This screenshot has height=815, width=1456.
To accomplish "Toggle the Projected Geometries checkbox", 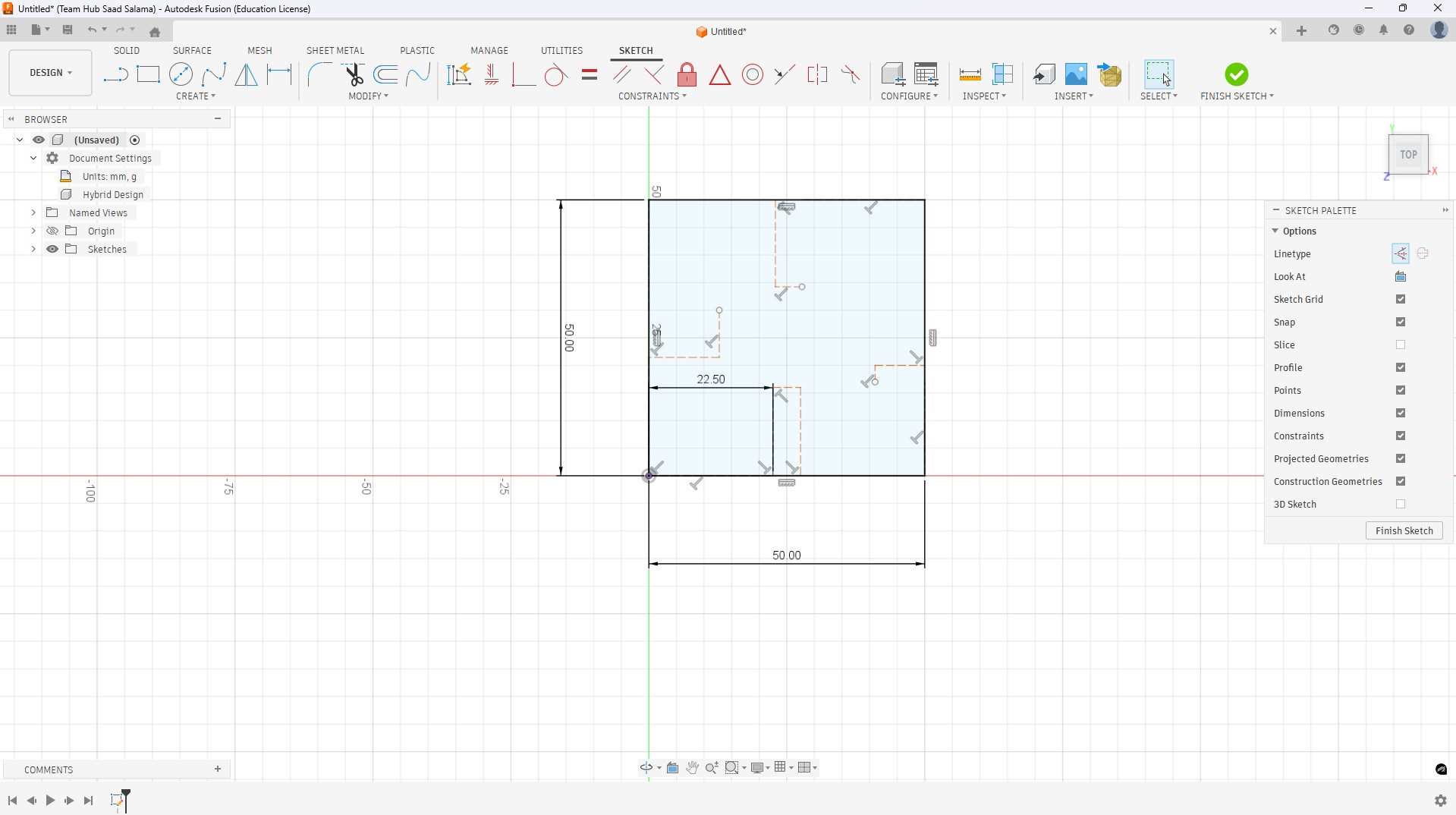I will point(1401,458).
